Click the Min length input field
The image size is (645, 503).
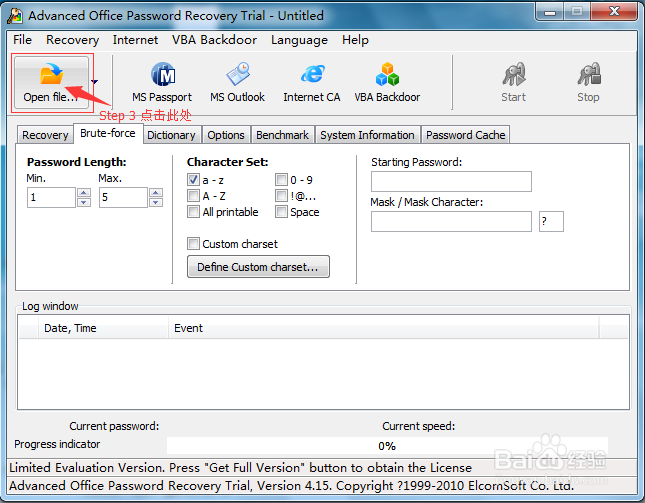point(51,197)
